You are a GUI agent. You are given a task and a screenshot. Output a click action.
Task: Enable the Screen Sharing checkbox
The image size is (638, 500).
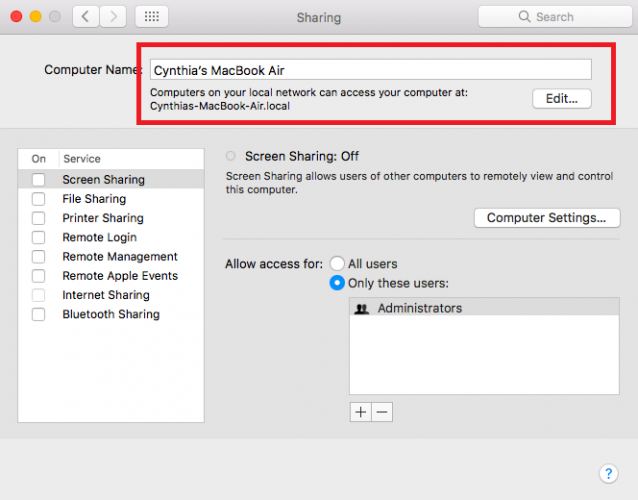pos(39,179)
